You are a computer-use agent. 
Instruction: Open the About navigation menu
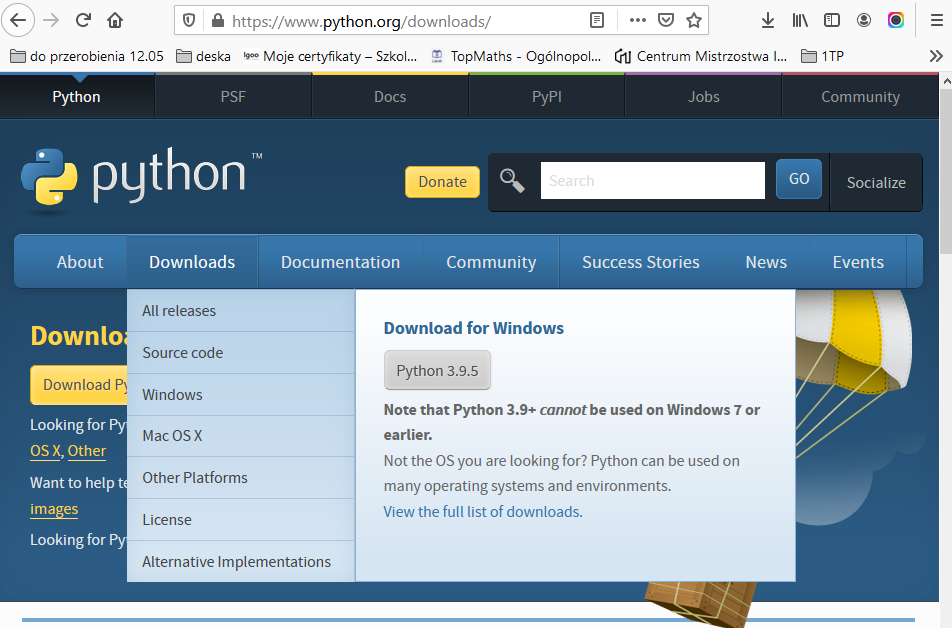[x=80, y=262]
